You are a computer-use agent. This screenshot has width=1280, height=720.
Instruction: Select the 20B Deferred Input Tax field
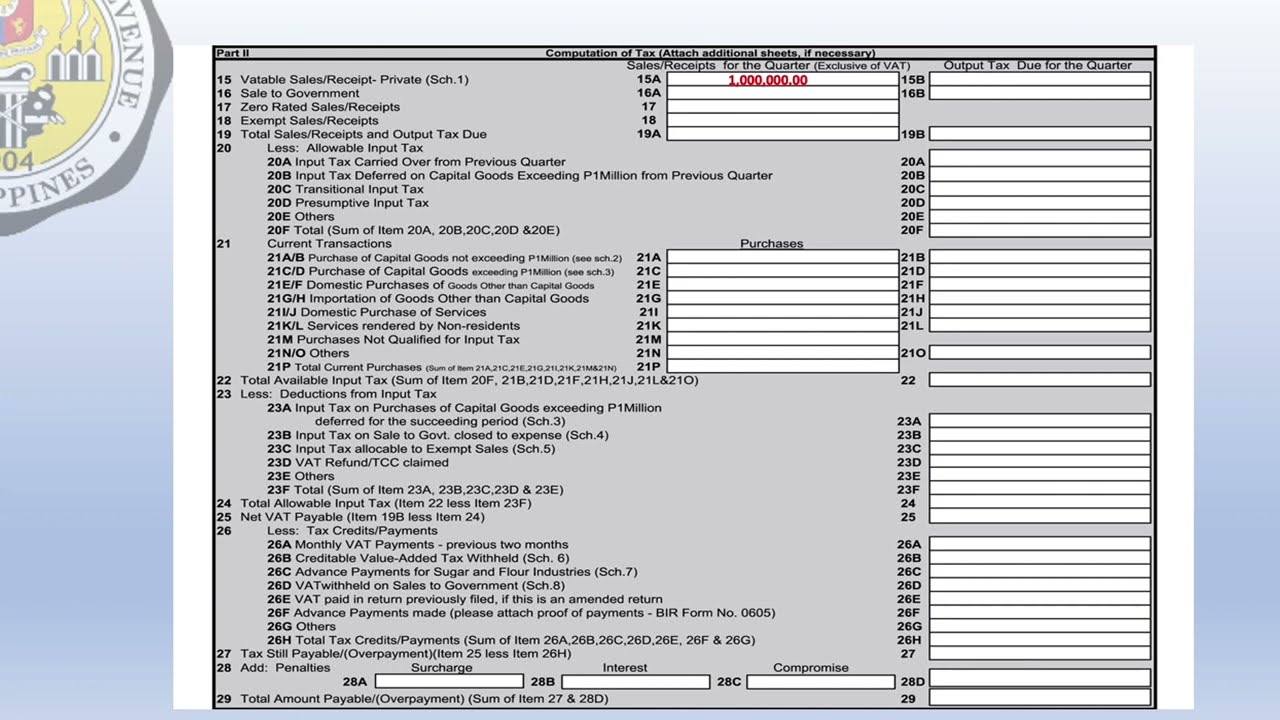pos(1040,175)
